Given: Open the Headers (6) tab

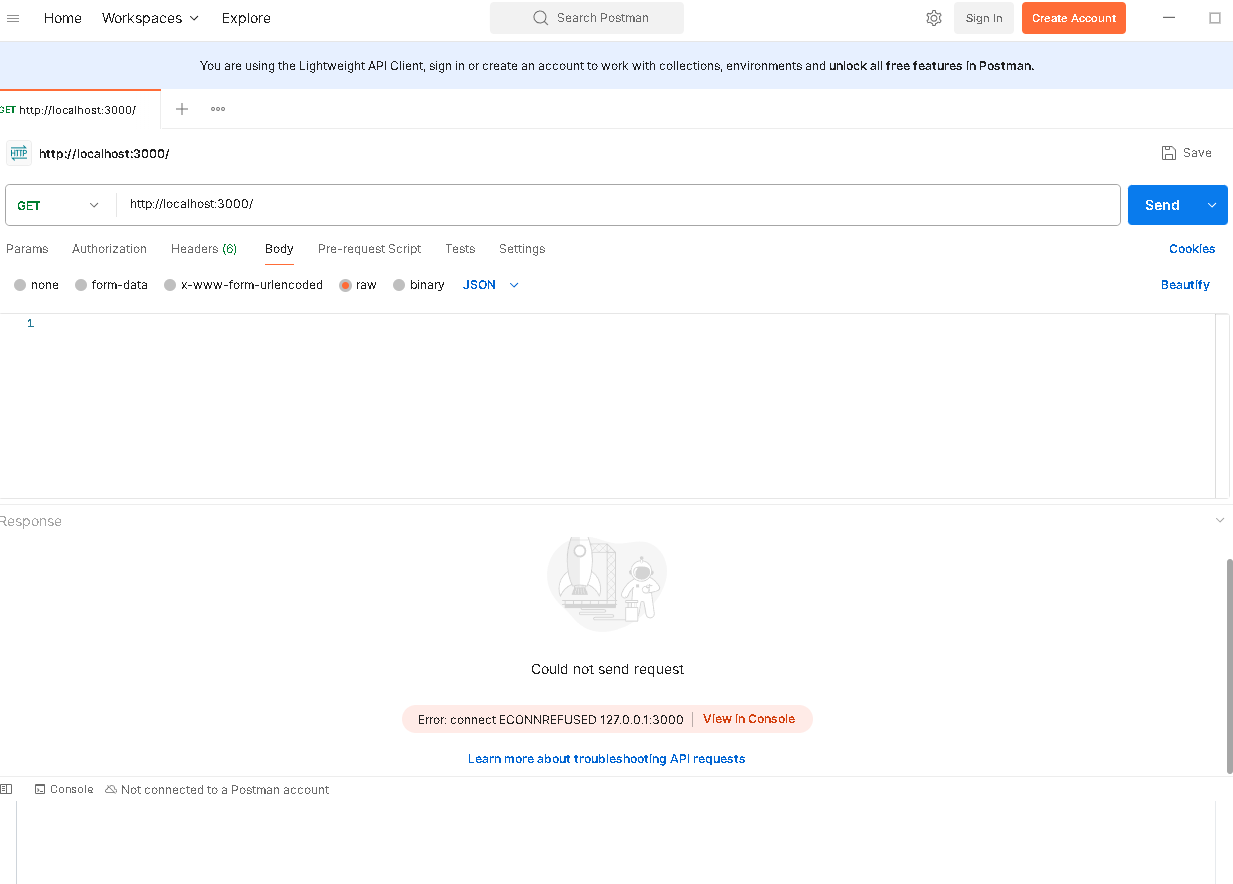Looking at the screenshot, I should coord(204,249).
